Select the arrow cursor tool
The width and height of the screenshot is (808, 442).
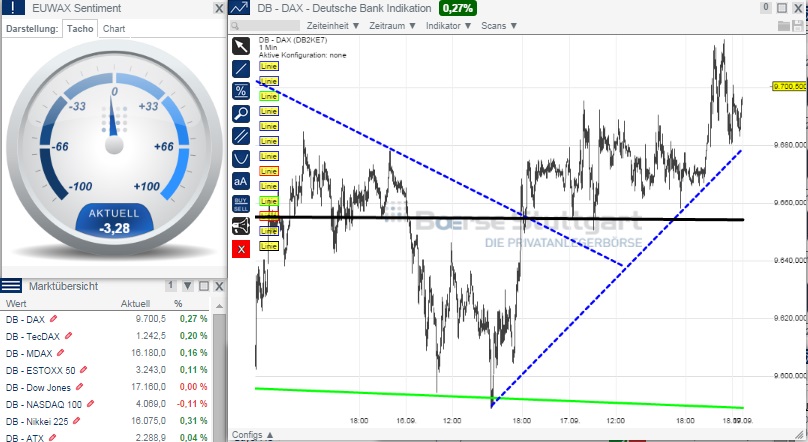(x=241, y=46)
